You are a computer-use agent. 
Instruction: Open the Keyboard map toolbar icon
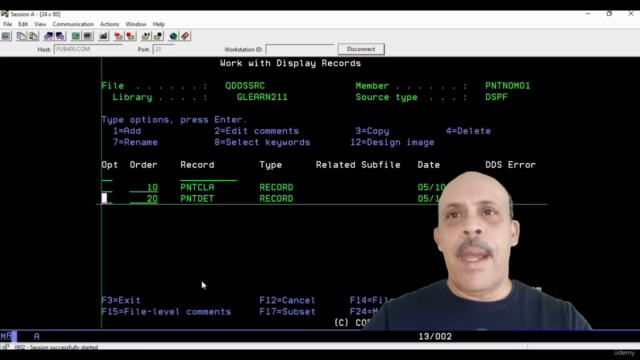click(103, 36)
